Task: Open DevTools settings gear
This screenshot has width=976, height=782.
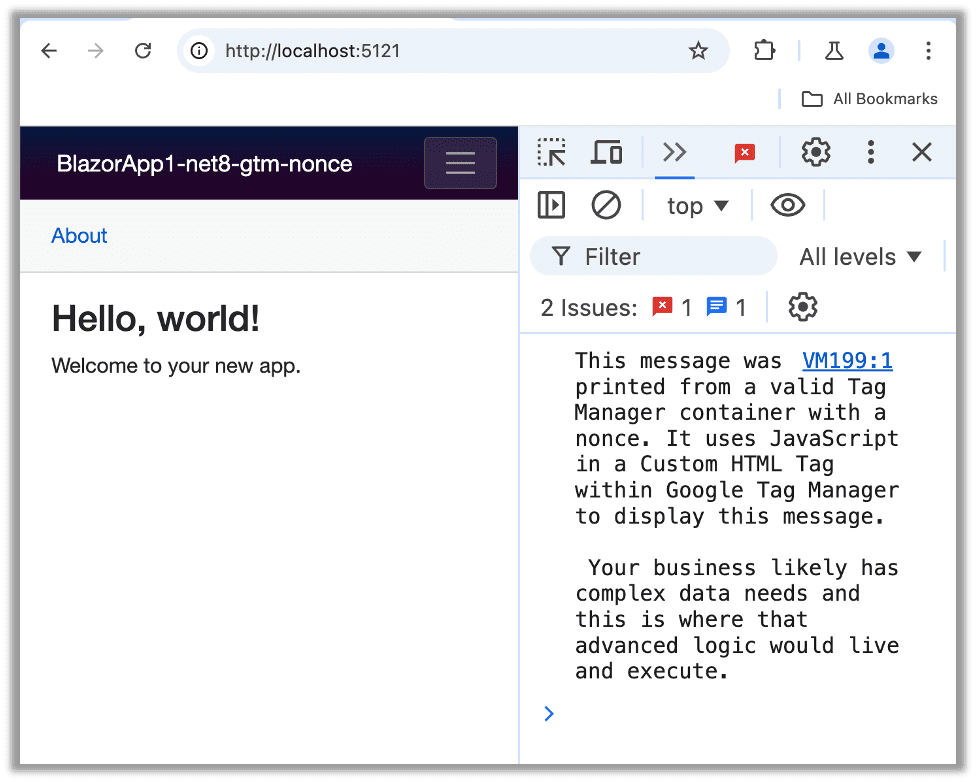Action: click(815, 152)
